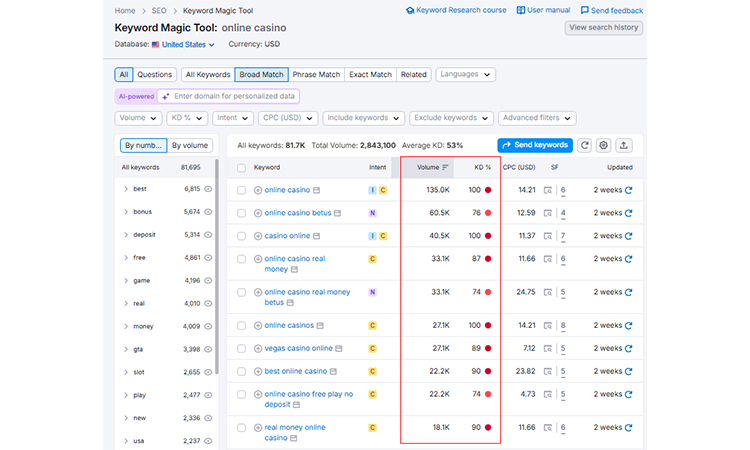750x450 pixels.
Task: Click SF count '8' for online casinos
Action: point(563,326)
